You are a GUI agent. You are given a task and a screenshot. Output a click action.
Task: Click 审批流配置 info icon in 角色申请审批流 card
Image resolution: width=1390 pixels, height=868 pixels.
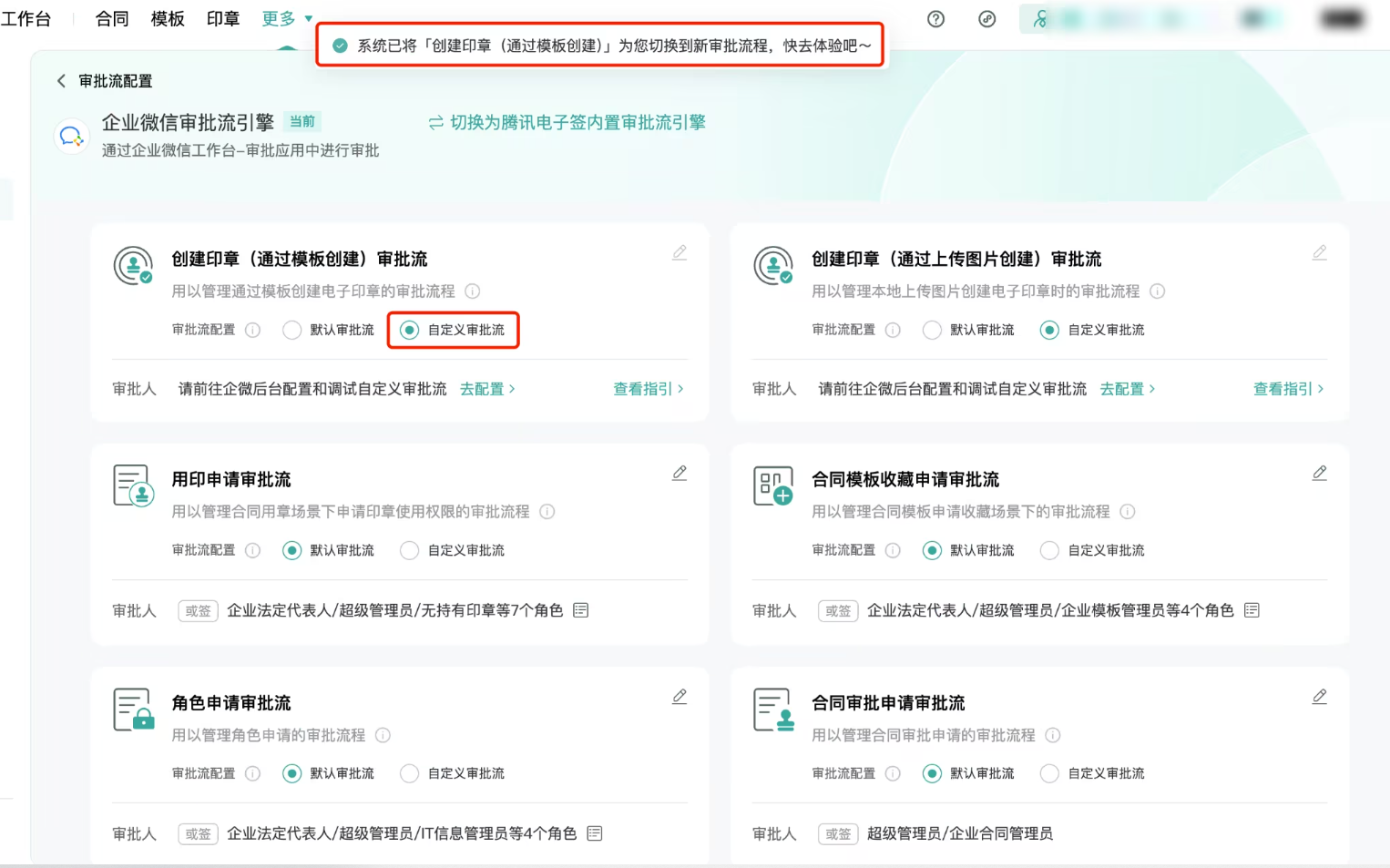(x=252, y=773)
